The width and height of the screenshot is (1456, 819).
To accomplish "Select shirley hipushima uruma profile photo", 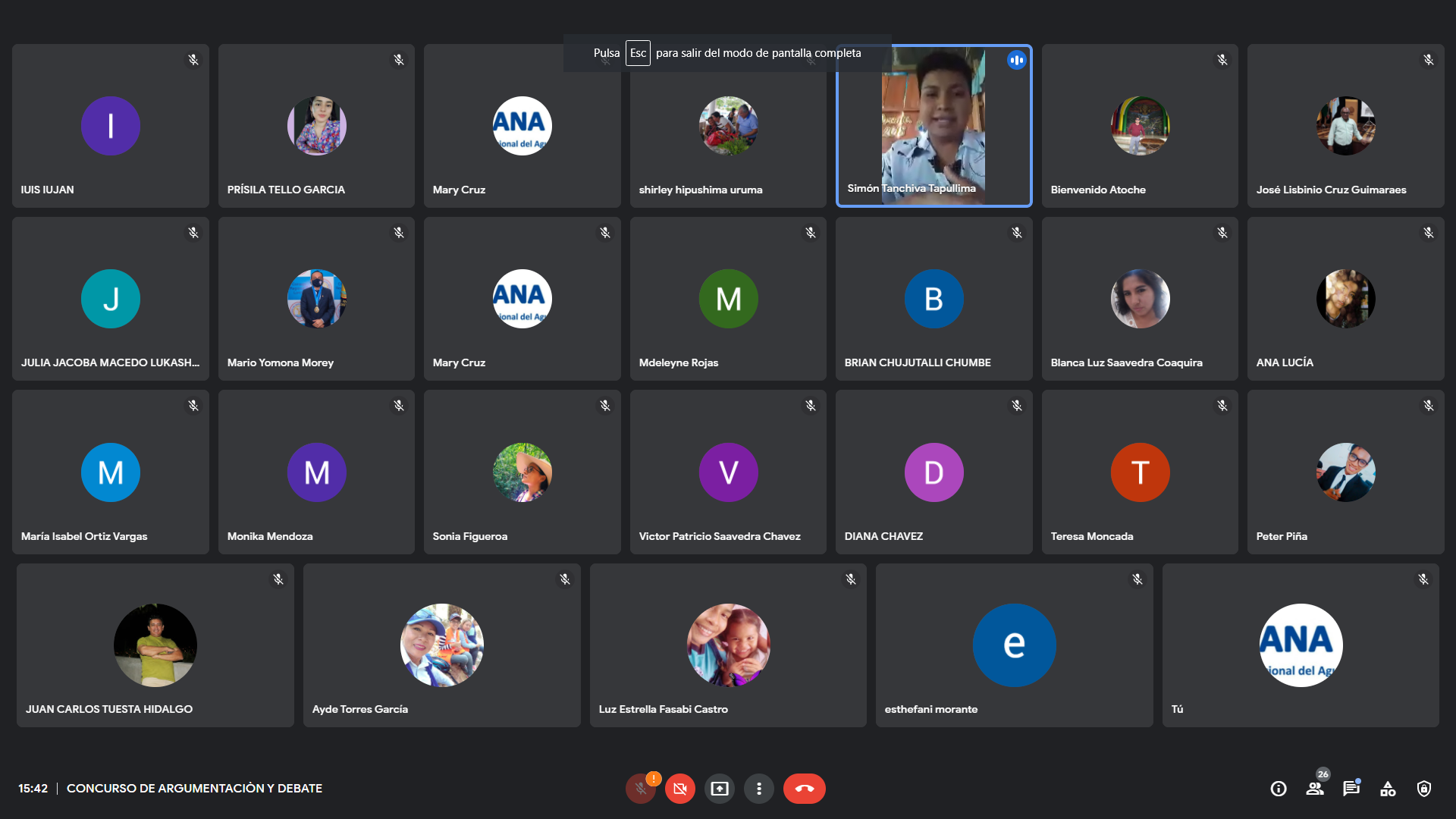I will 729,126.
